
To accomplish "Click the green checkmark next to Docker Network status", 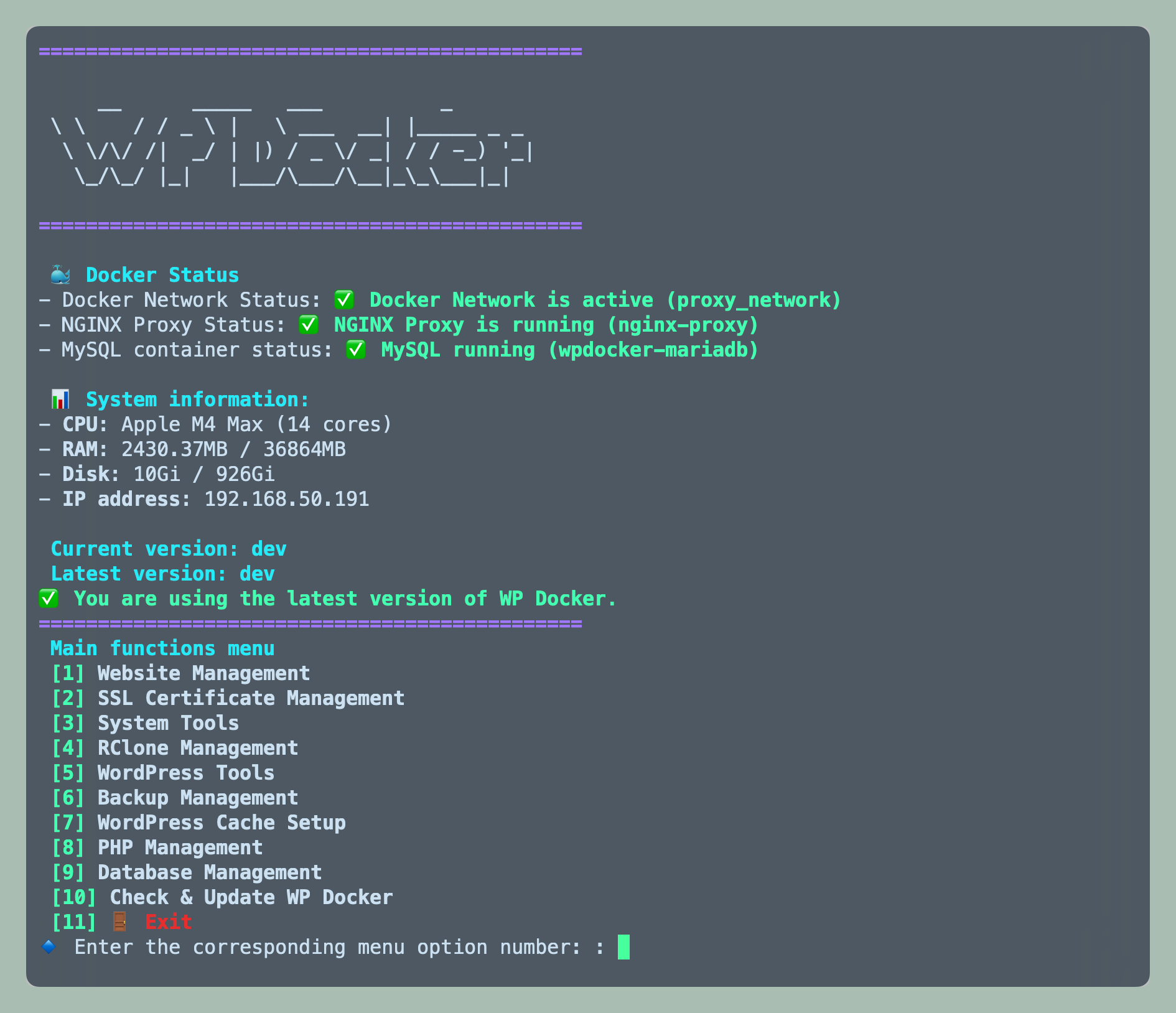I will point(343,299).
